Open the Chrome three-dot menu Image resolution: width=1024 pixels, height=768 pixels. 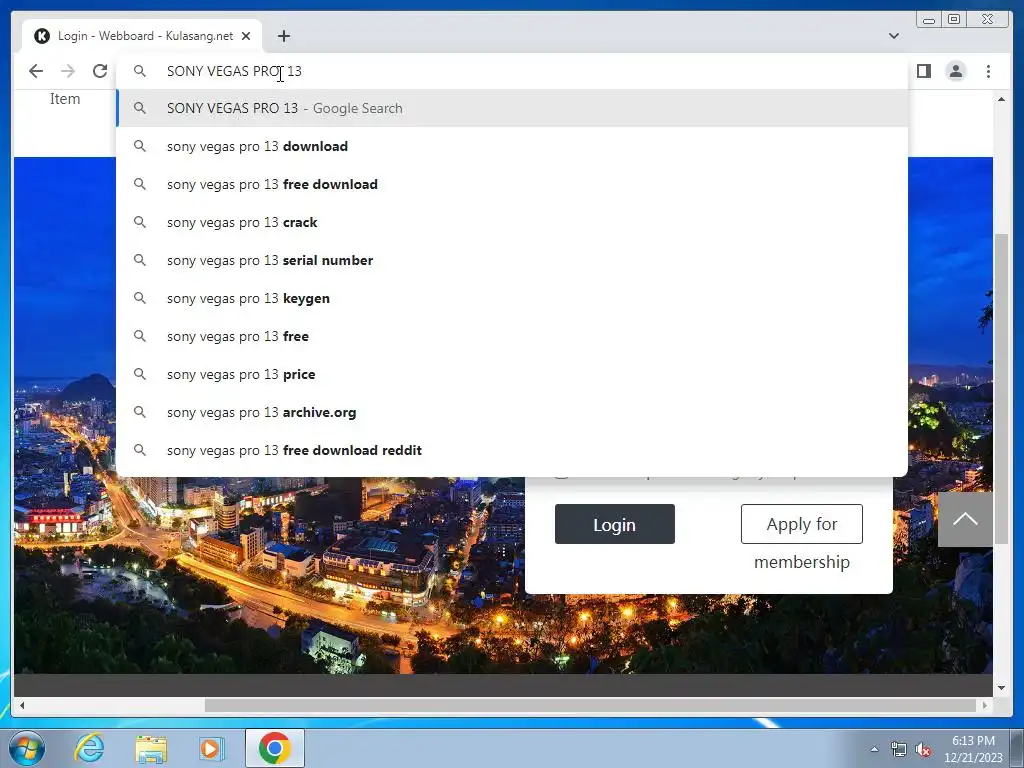coord(988,71)
